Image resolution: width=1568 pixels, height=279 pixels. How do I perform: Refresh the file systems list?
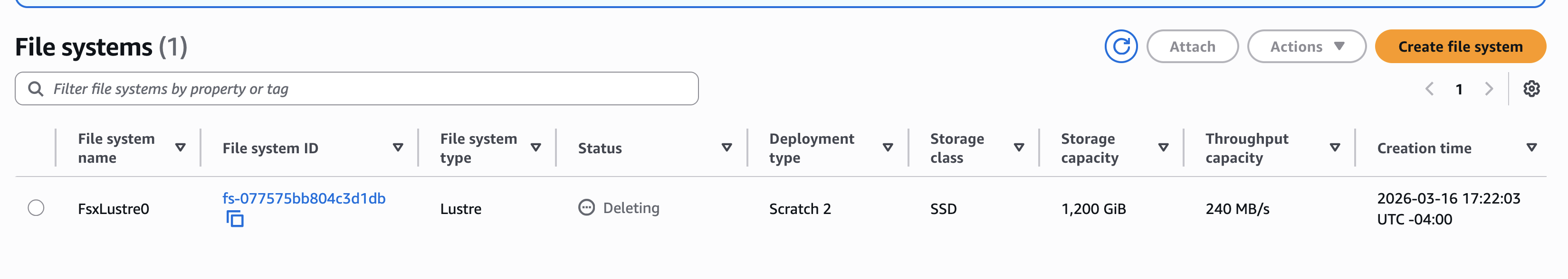1120,46
